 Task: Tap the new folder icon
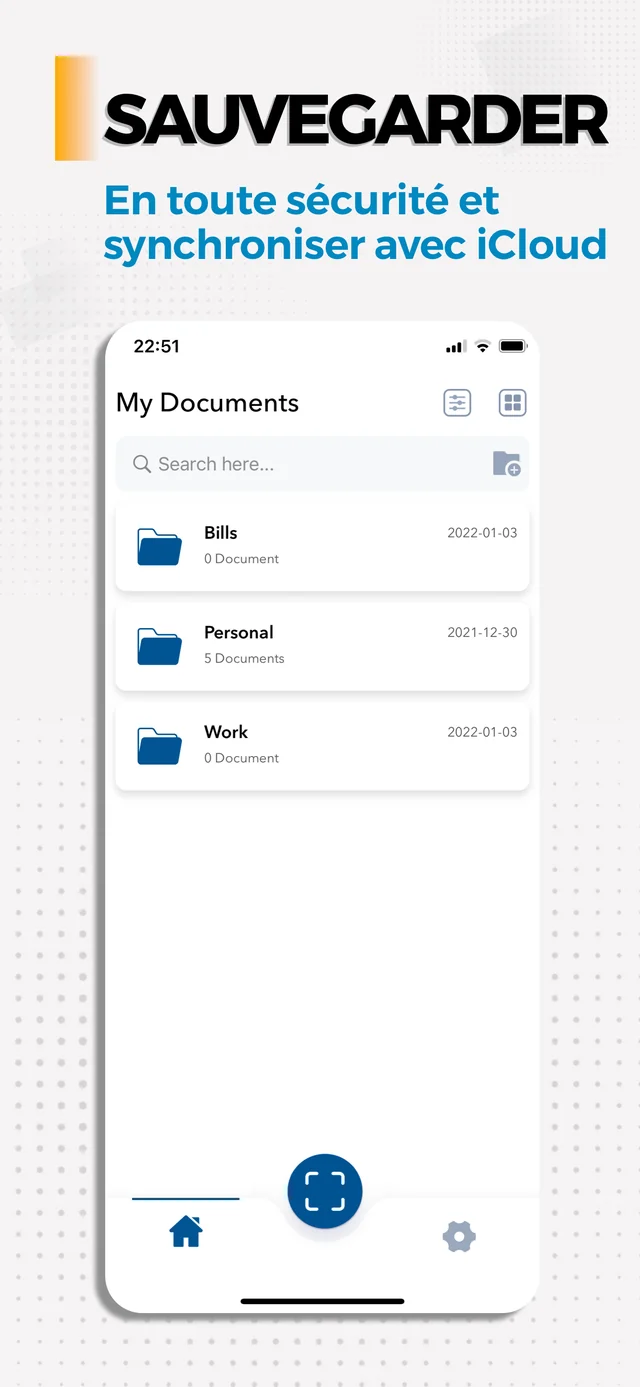[x=507, y=464]
